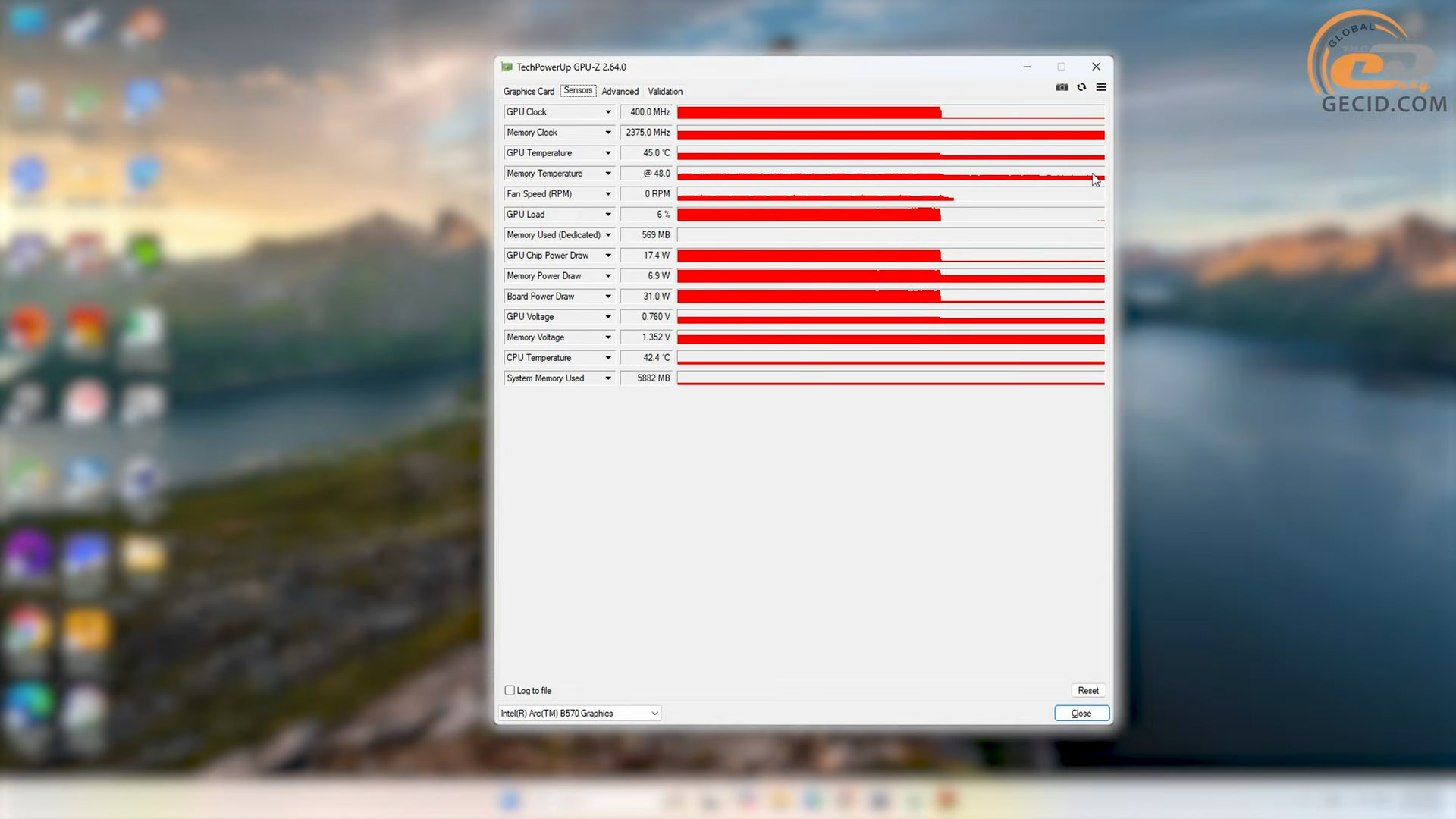The width and height of the screenshot is (1456, 819).
Task: Minimize the GPU-Z window
Action: click(1027, 67)
